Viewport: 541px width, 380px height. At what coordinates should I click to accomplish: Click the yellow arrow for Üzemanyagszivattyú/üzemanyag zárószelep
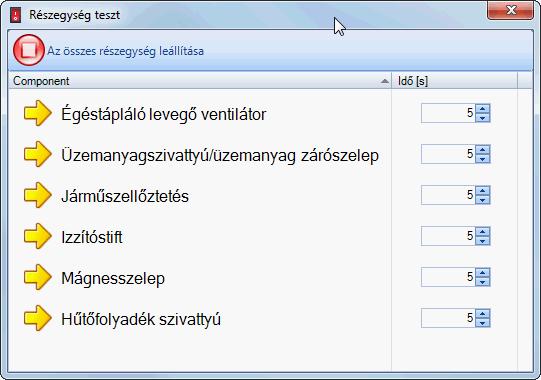coord(38,154)
